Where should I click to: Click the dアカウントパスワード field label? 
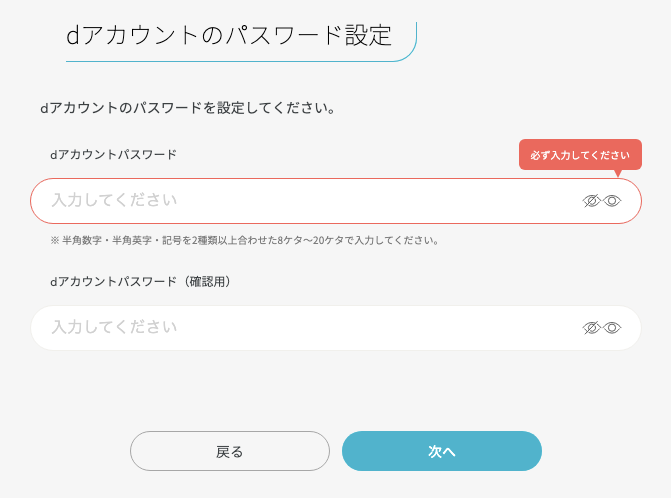(x=113, y=154)
